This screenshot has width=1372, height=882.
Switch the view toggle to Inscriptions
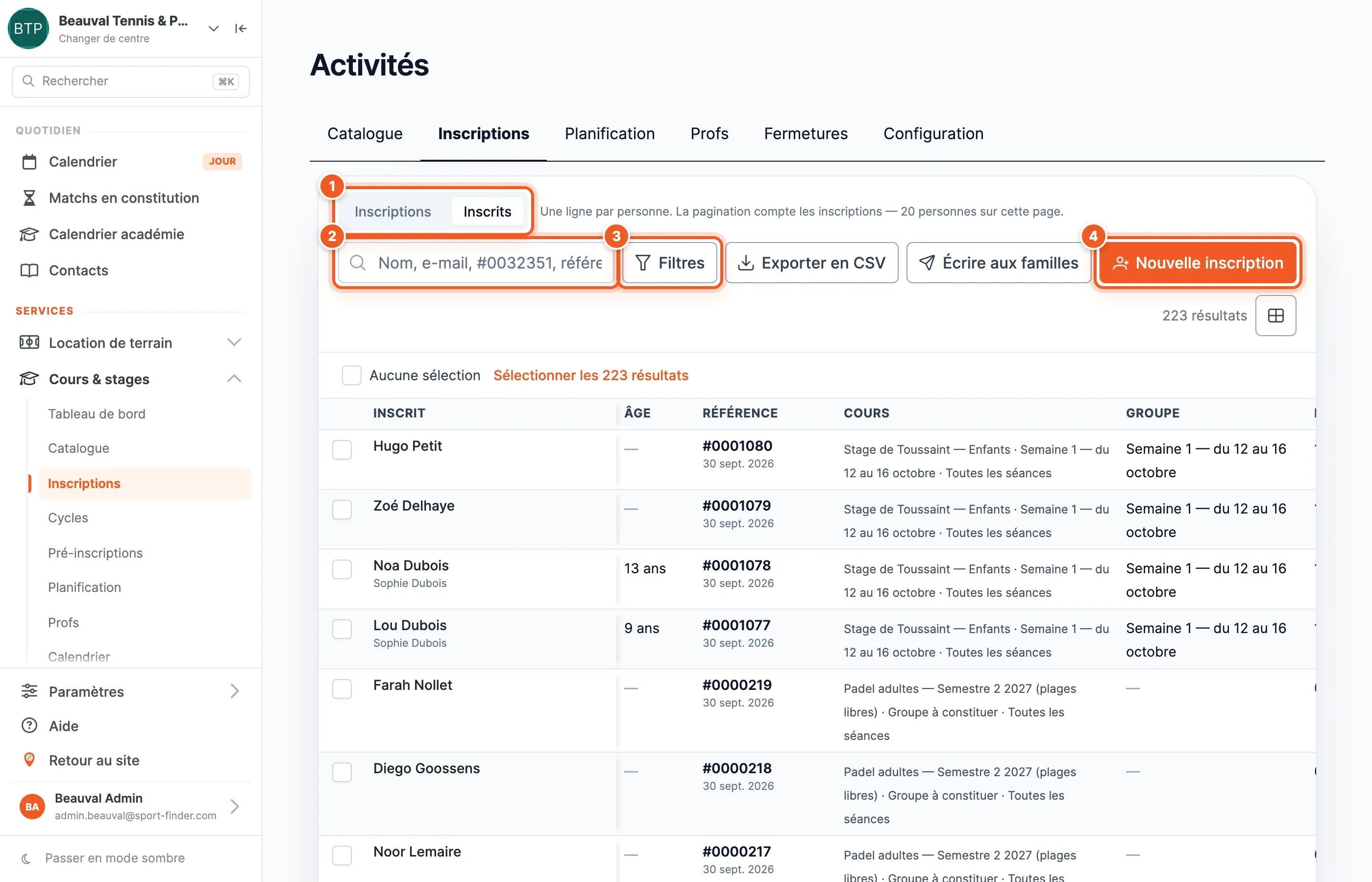[x=393, y=211]
